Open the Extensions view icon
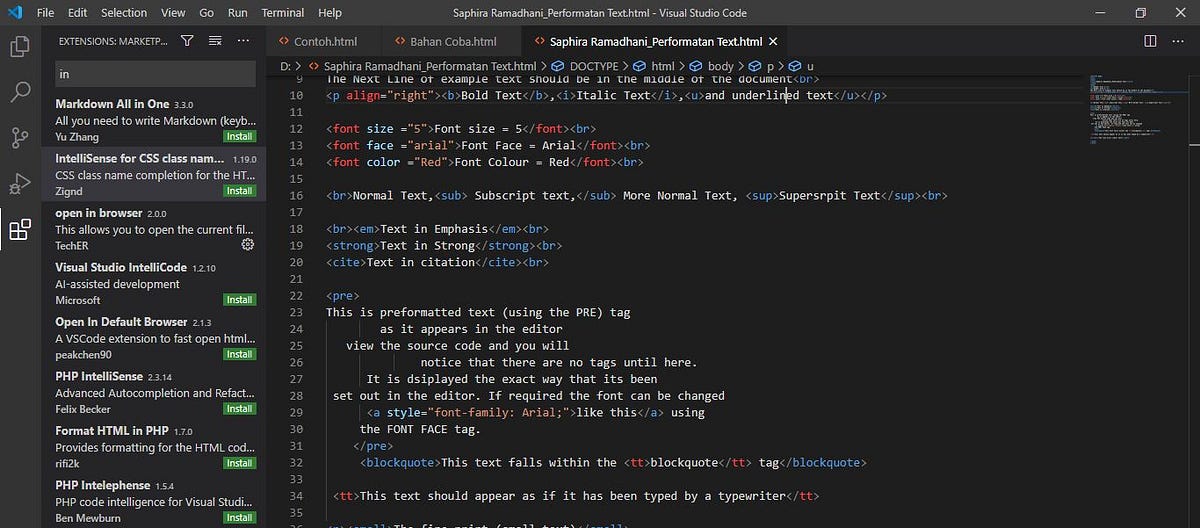The width and height of the screenshot is (1200, 528). 19,230
